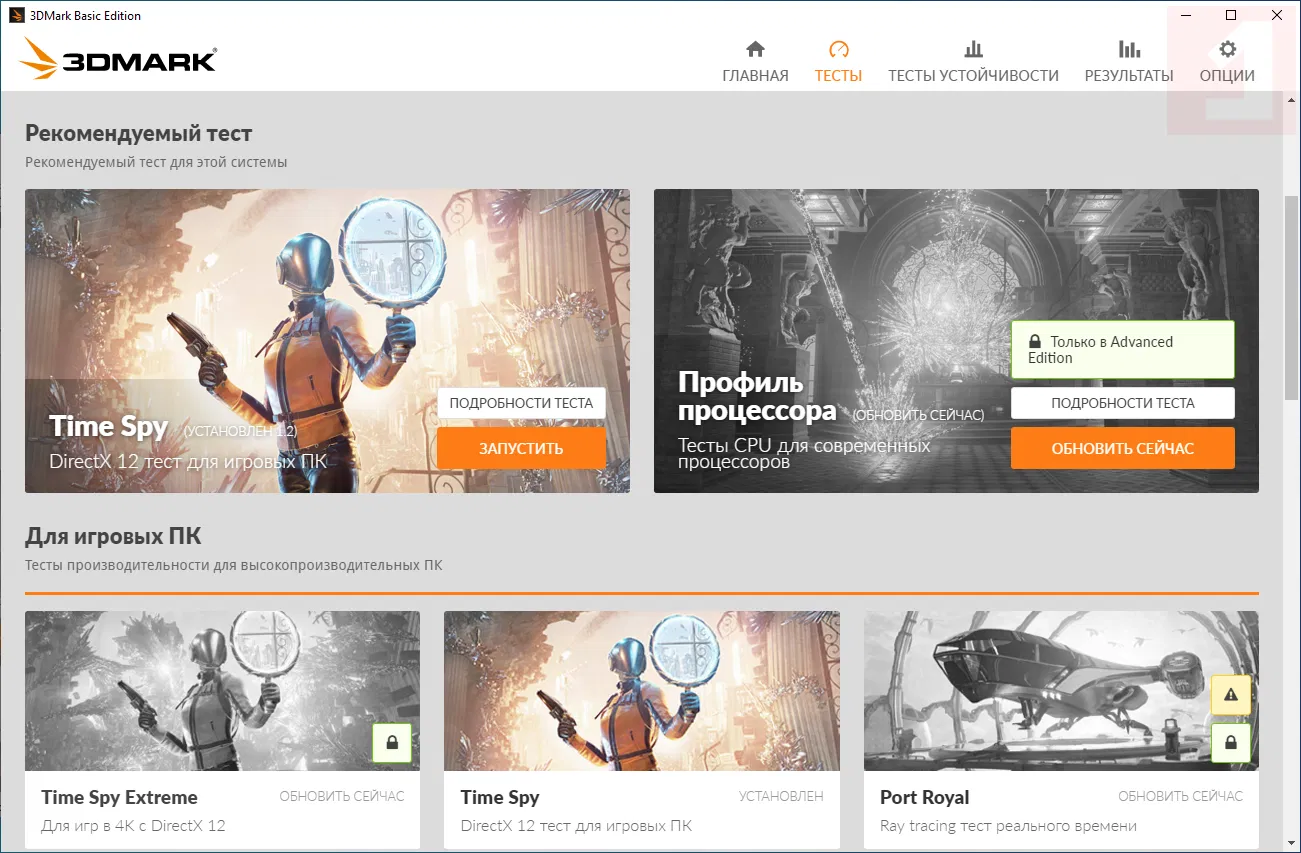Select the Time Spy Extreme thumbnail image

pyautogui.click(x=222, y=691)
